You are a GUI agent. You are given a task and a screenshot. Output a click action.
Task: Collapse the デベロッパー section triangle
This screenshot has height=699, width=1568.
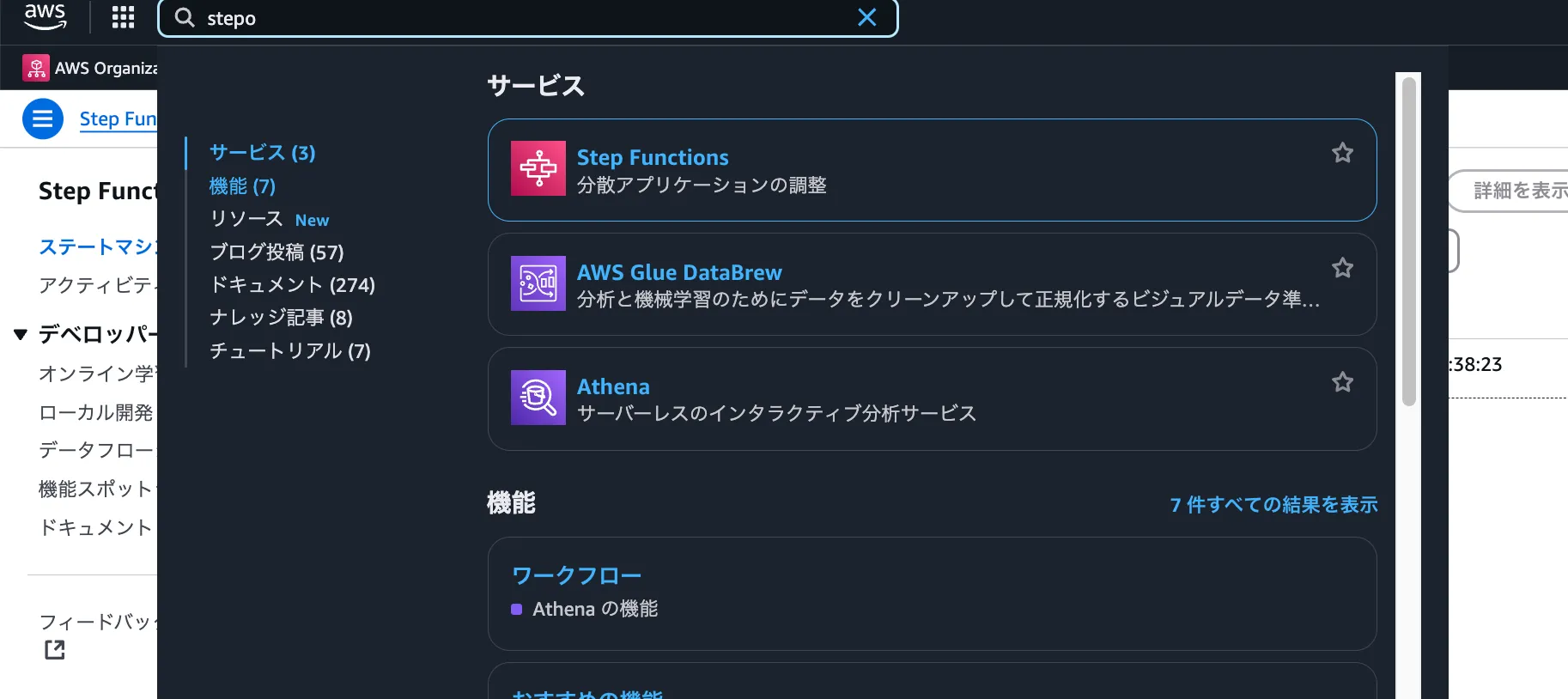pyautogui.click(x=21, y=334)
